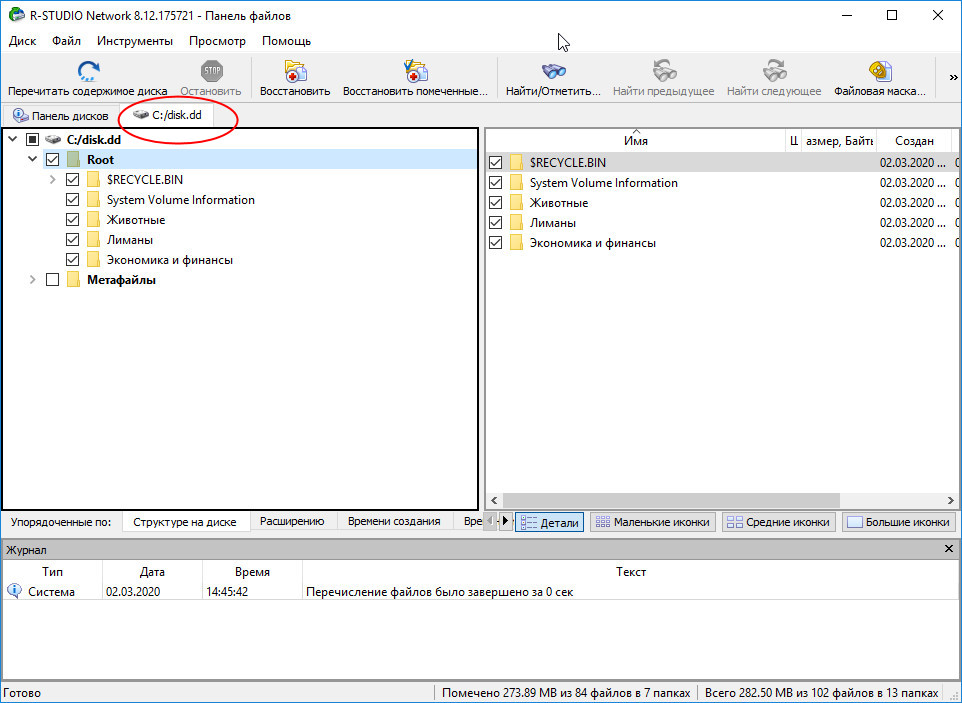Uncheck System Volume Information in left tree
Image resolution: width=962 pixels, height=703 pixels.
tap(72, 200)
